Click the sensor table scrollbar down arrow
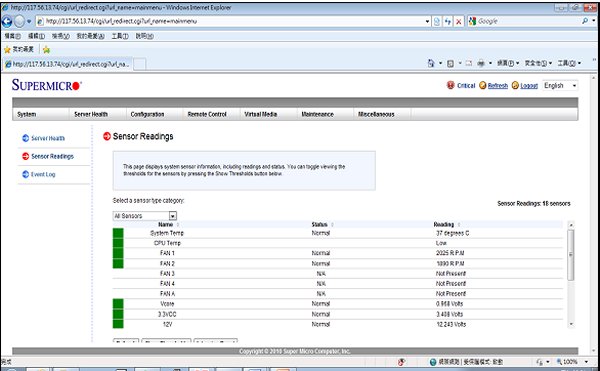 [571, 324]
